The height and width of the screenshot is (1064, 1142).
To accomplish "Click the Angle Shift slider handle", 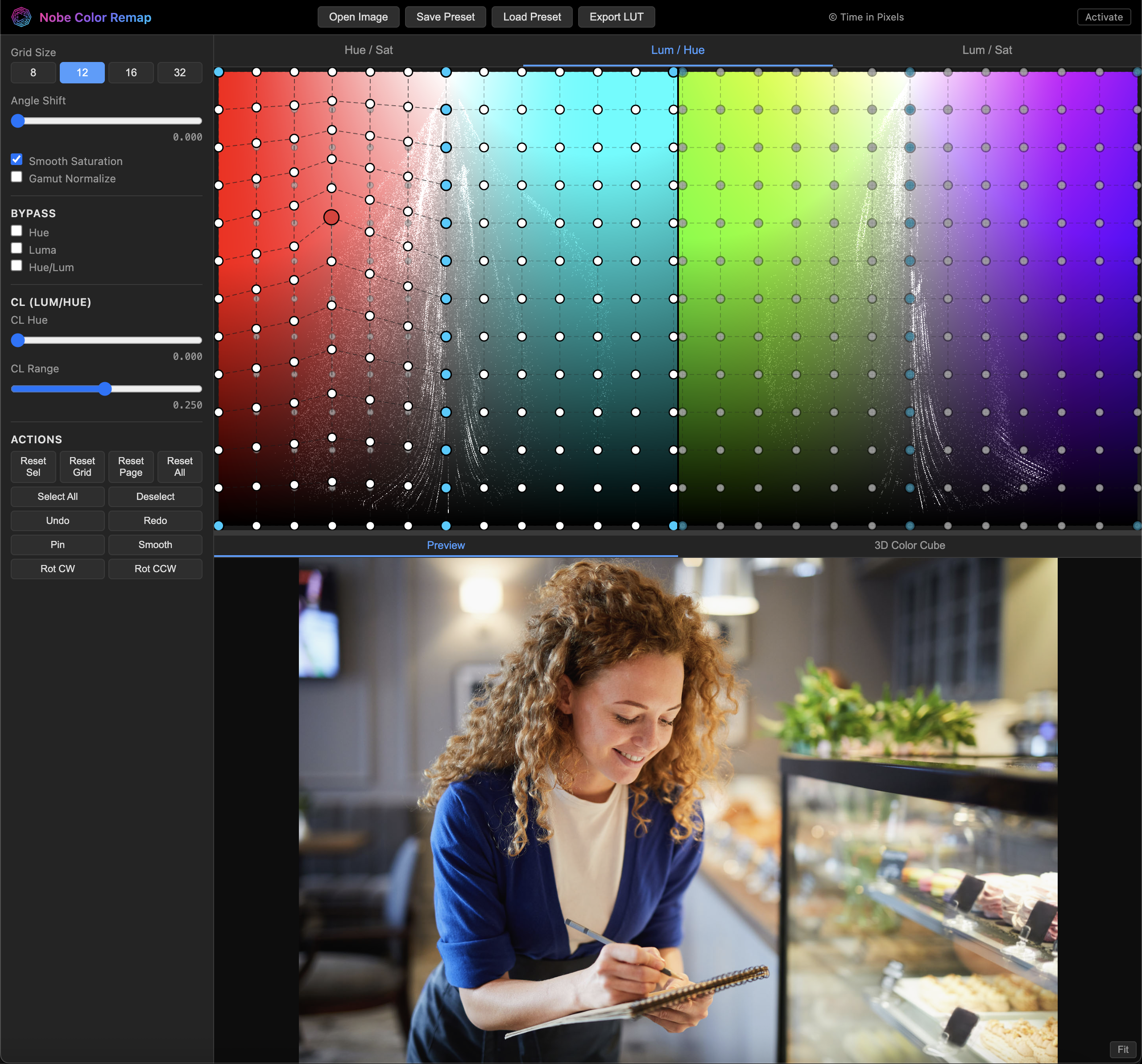I will pos(18,121).
